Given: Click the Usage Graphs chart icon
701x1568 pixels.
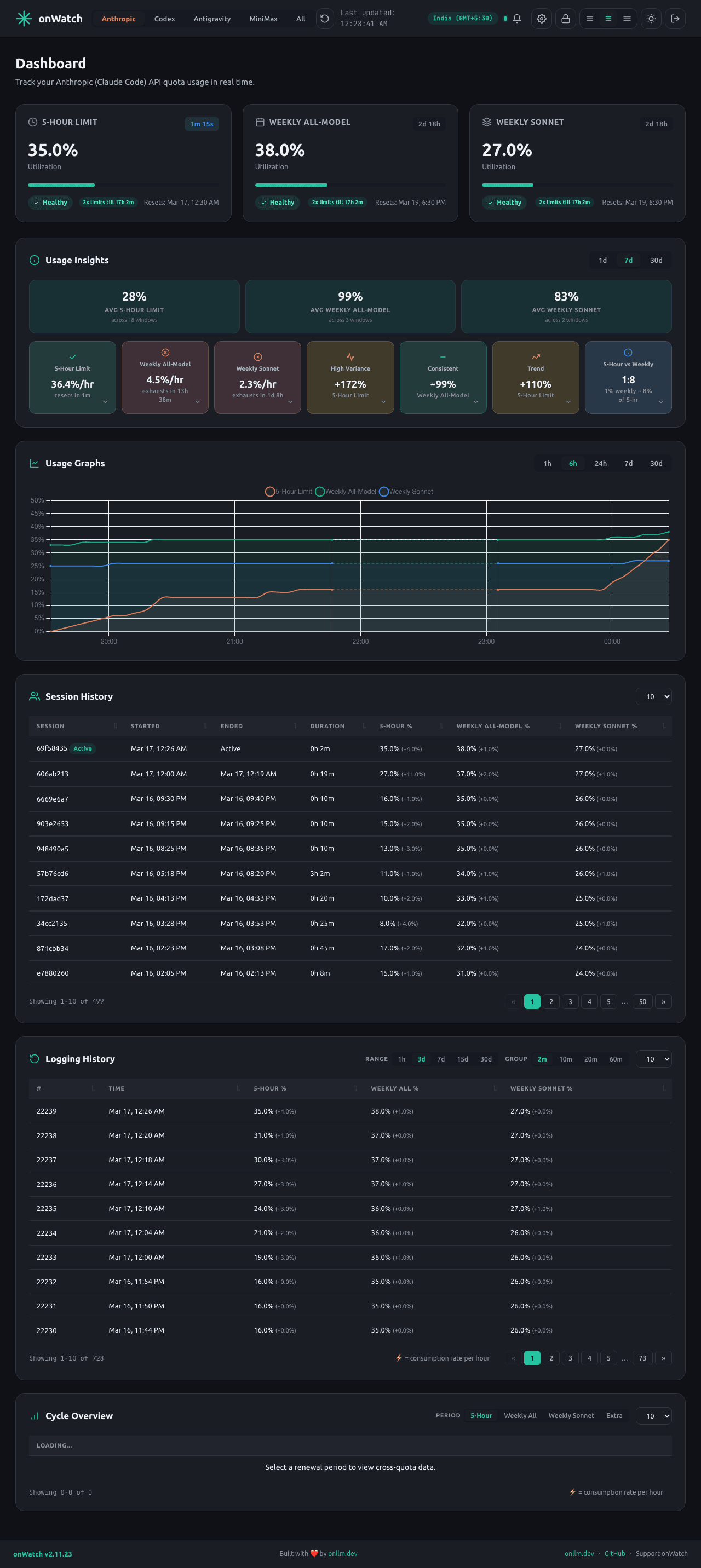Looking at the screenshot, I should (x=35, y=463).
